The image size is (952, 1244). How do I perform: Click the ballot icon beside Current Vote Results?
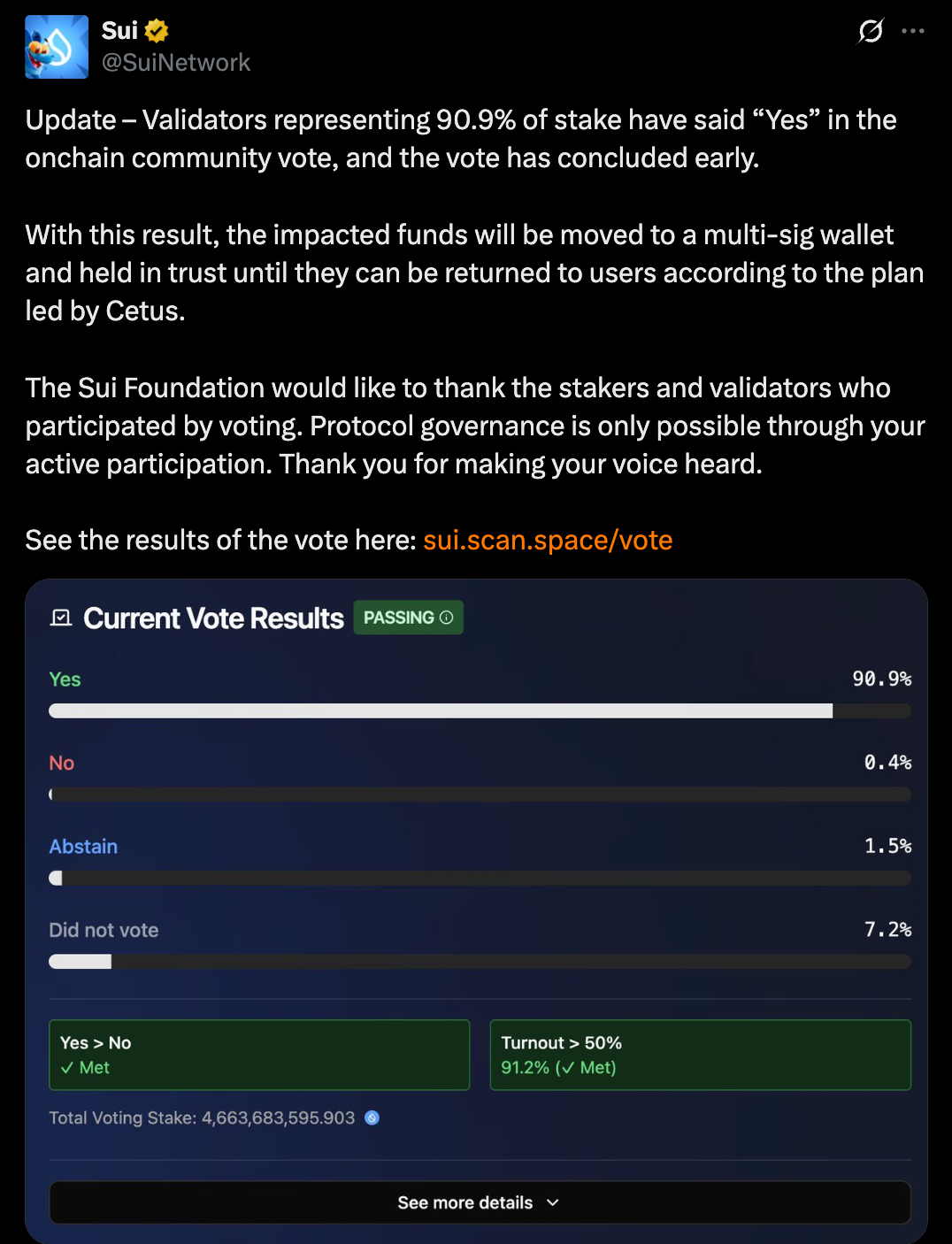click(x=61, y=618)
